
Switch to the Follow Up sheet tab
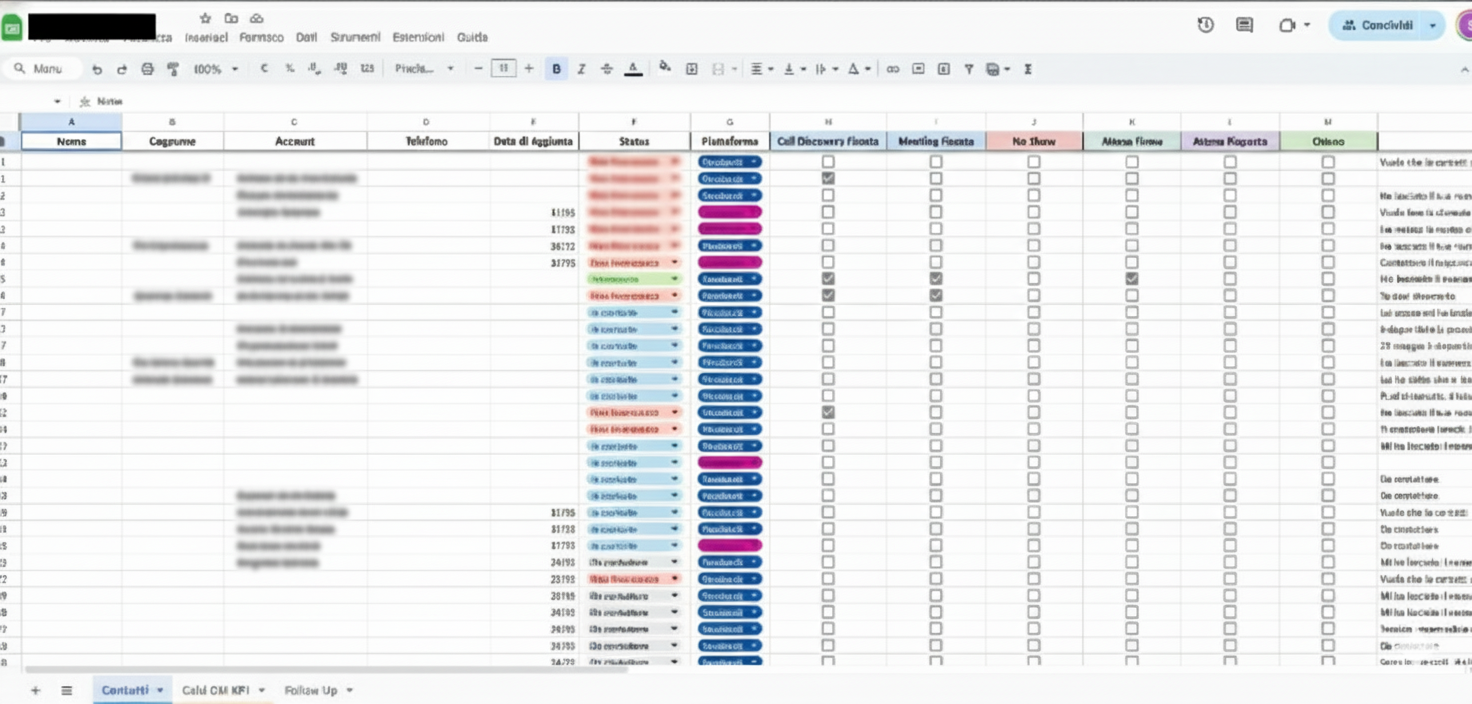coord(310,690)
